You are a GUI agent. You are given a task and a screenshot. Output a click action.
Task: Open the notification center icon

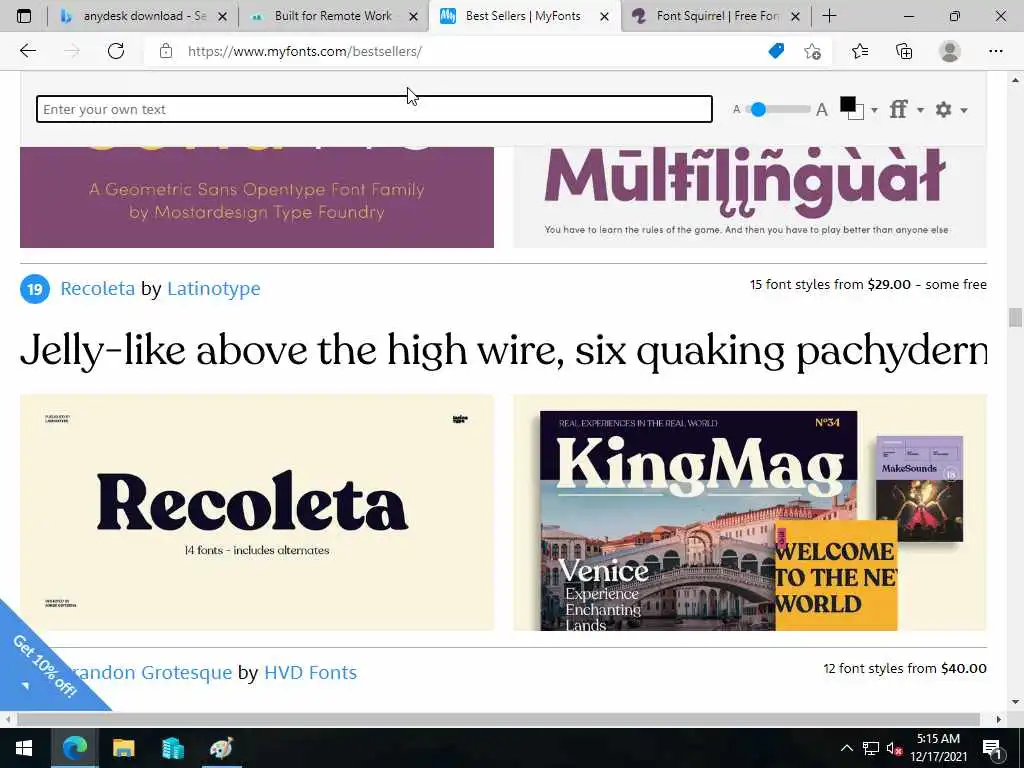tap(992, 749)
